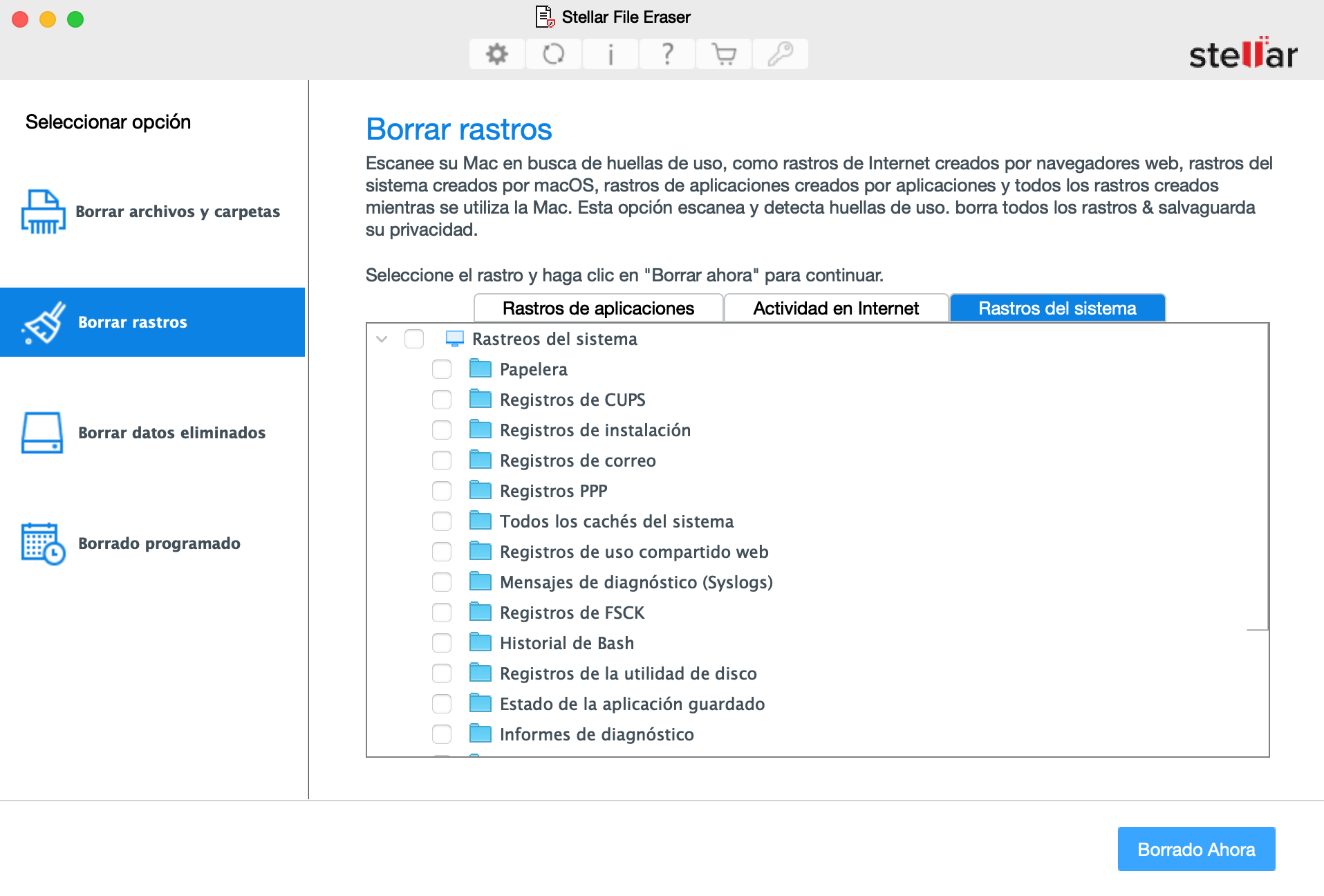Select the 'Registros de CUPS' label
The width and height of the screenshot is (1324, 896).
tap(572, 400)
